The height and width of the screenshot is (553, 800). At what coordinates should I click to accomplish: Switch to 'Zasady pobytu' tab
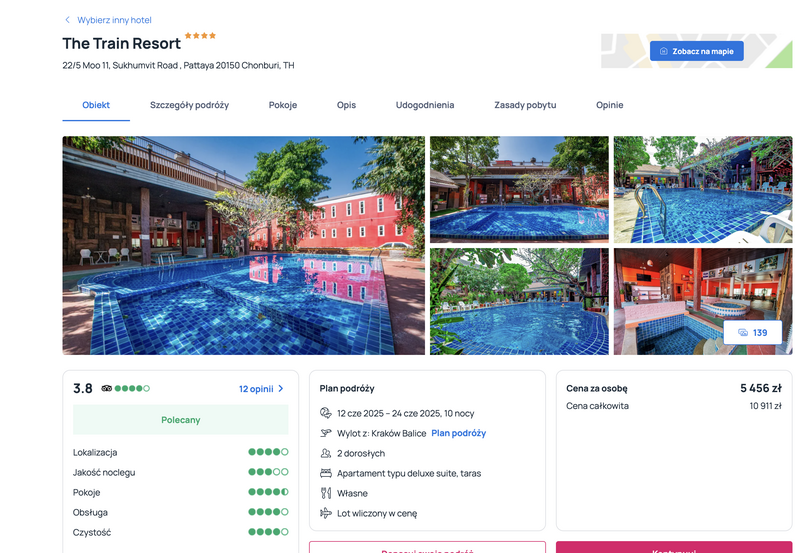pyautogui.click(x=525, y=105)
